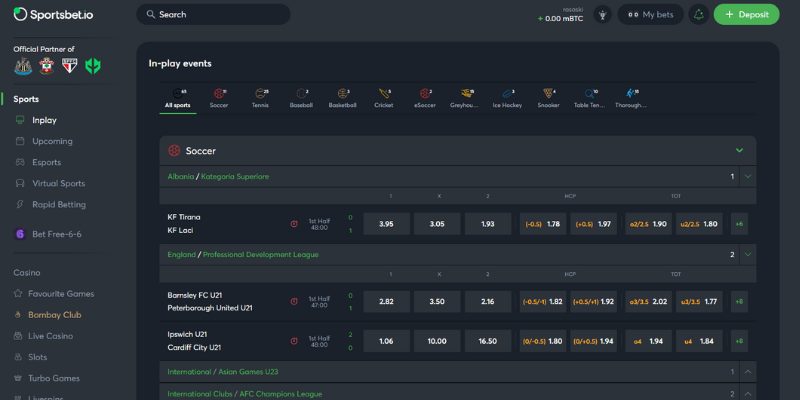Select the Table Tennis sport filter
Screen dimensions: 800x400
coord(589,98)
